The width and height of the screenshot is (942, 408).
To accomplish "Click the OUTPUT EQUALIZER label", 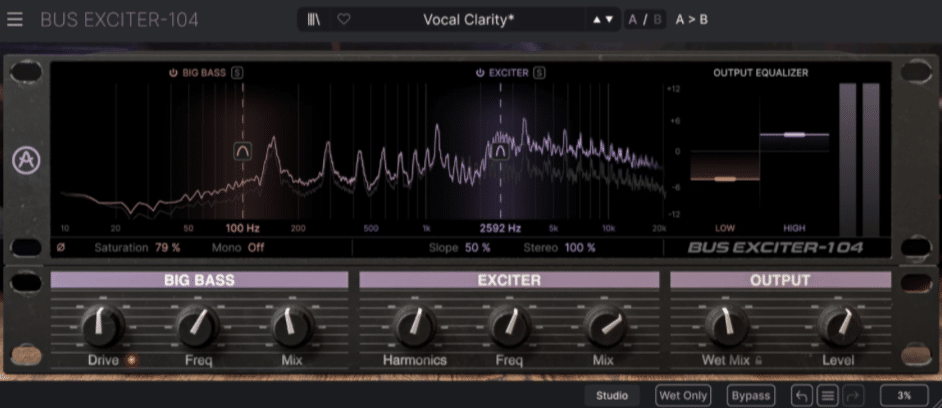I will [761, 73].
